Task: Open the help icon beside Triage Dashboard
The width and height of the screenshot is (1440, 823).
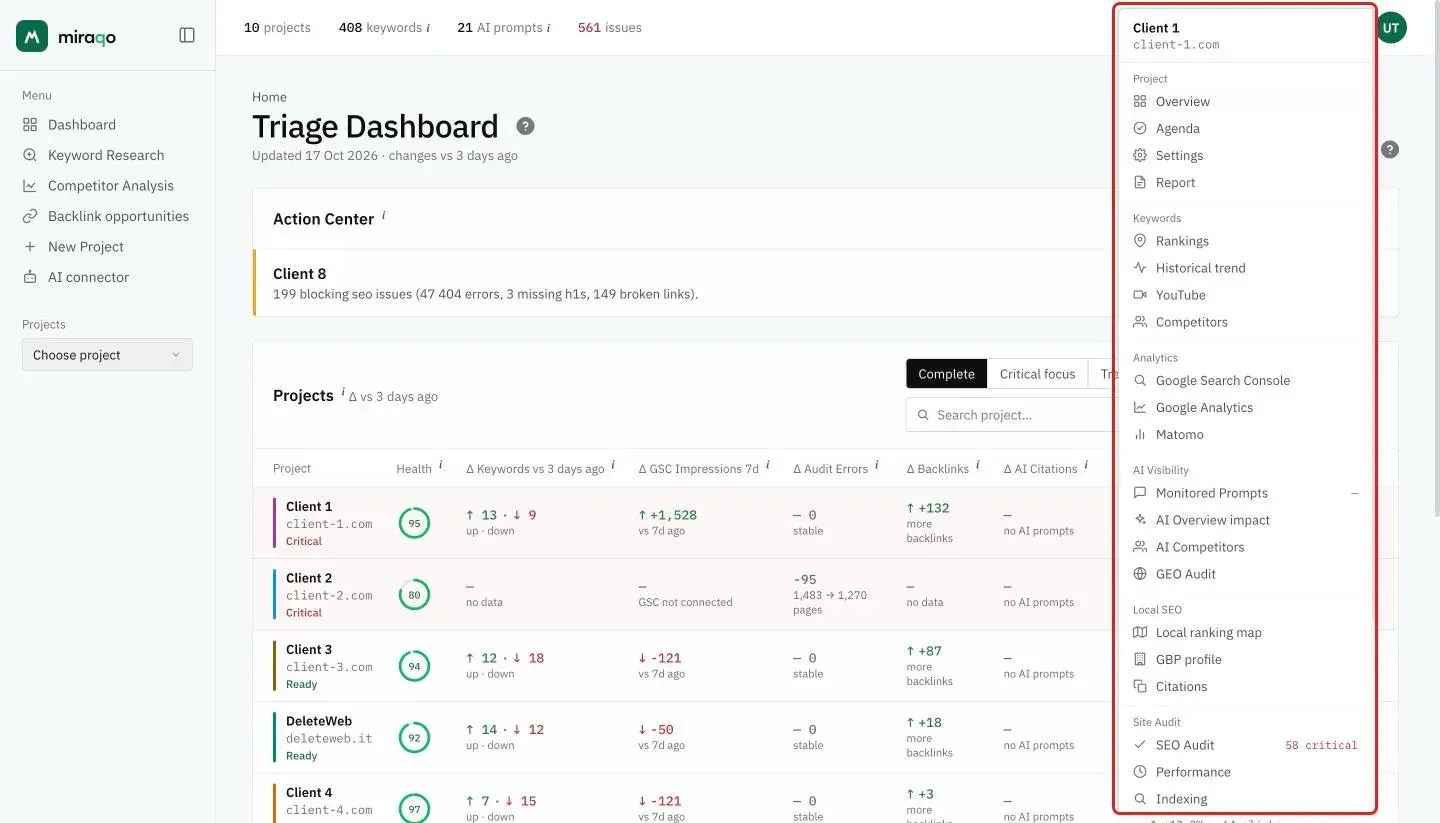Action: [525, 126]
